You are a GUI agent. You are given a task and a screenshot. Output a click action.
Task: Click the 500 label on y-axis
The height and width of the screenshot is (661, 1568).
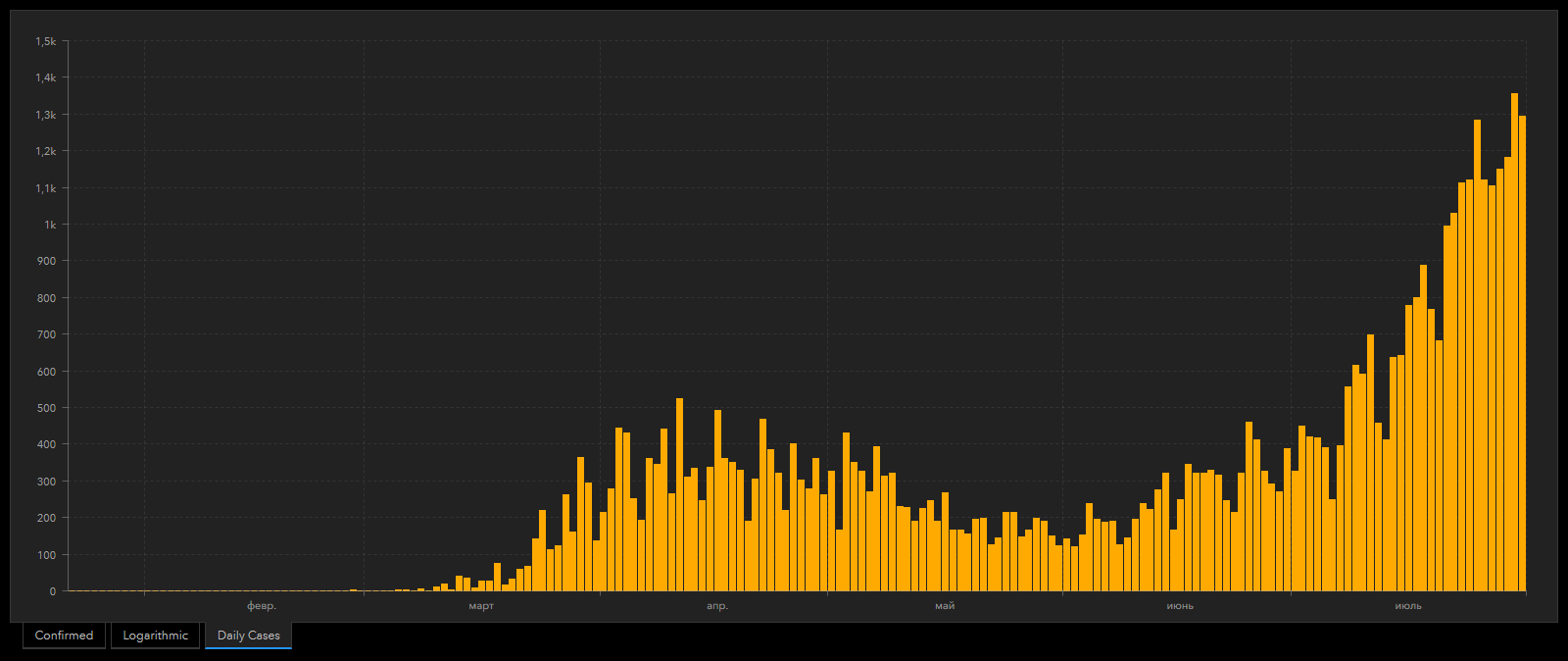click(46, 408)
